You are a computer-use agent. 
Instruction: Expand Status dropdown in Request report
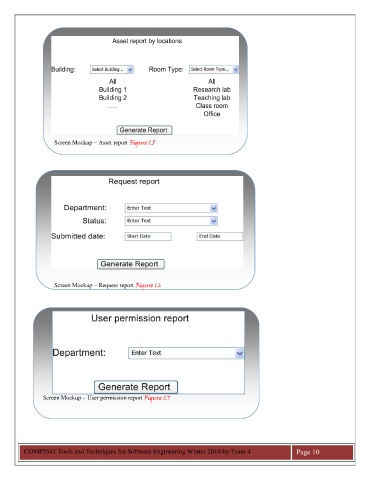coord(171,221)
